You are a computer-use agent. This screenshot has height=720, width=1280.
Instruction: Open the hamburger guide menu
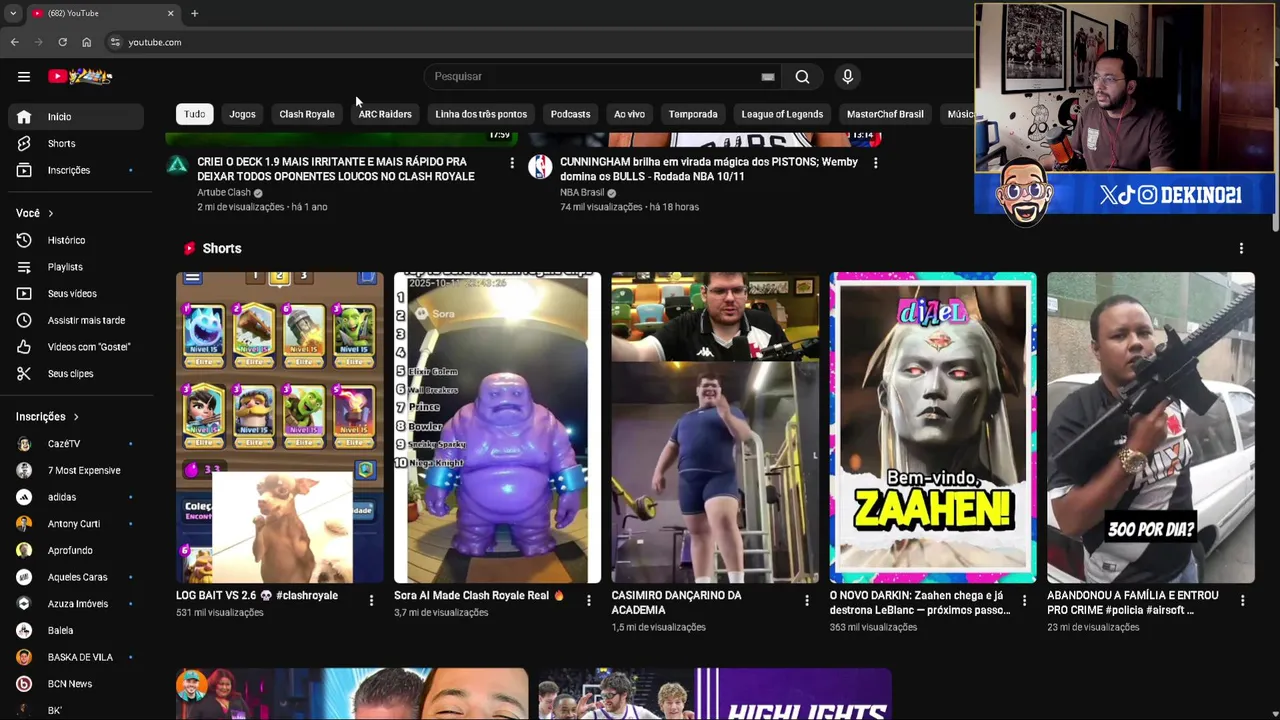(24, 76)
